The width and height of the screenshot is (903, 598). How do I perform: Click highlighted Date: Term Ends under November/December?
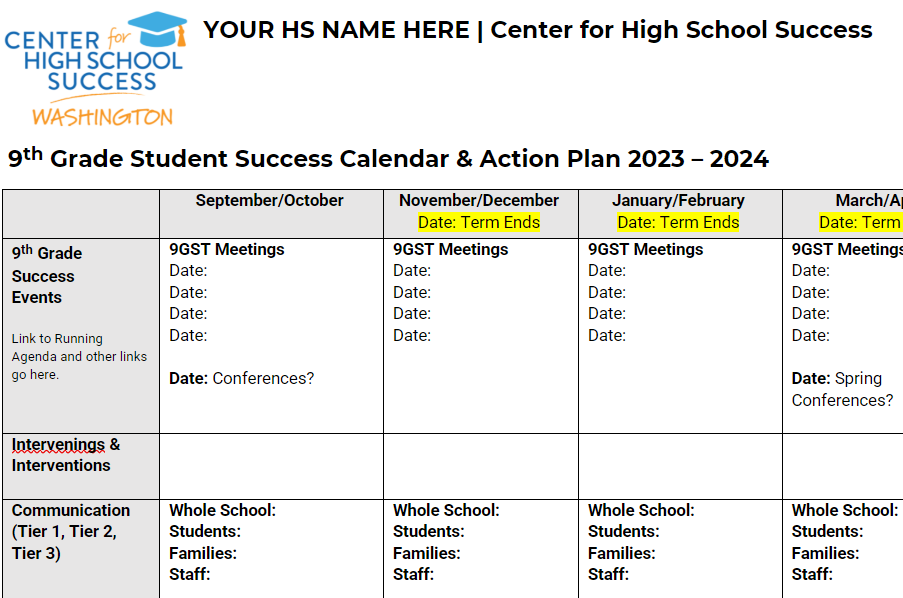click(479, 222)
